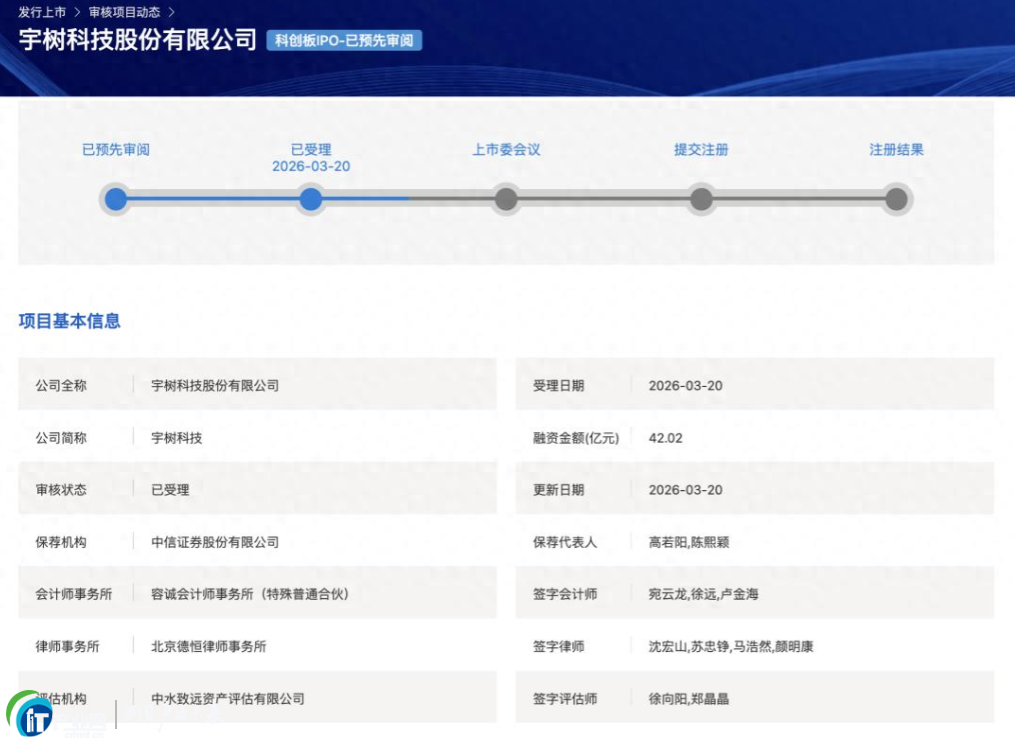The height and width of the screenshot is (739, 1015).
Task: Click the 注册结果 progress step circle
Action: coord(896,199)
